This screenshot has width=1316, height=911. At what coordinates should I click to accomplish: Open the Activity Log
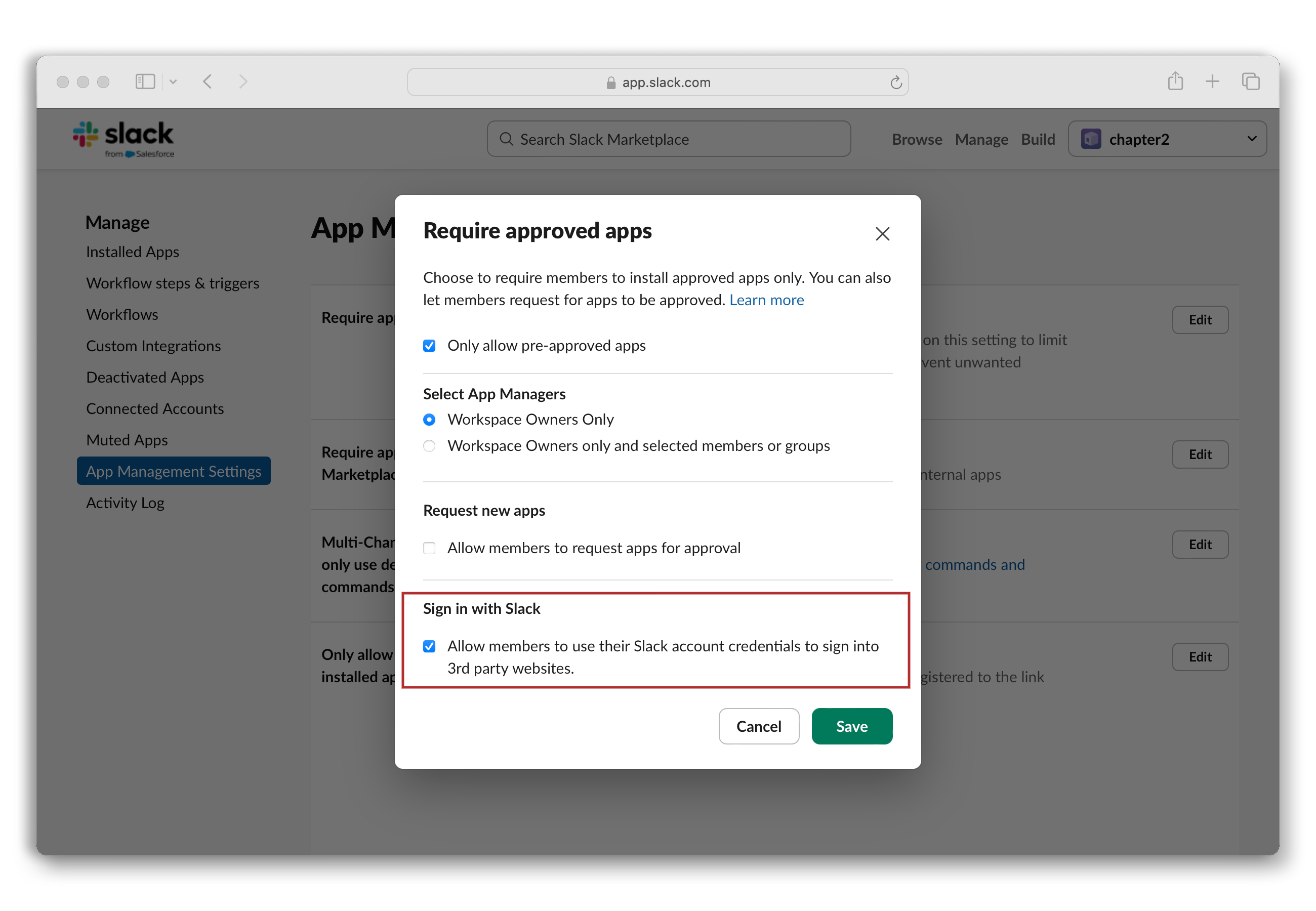(125, 503)
